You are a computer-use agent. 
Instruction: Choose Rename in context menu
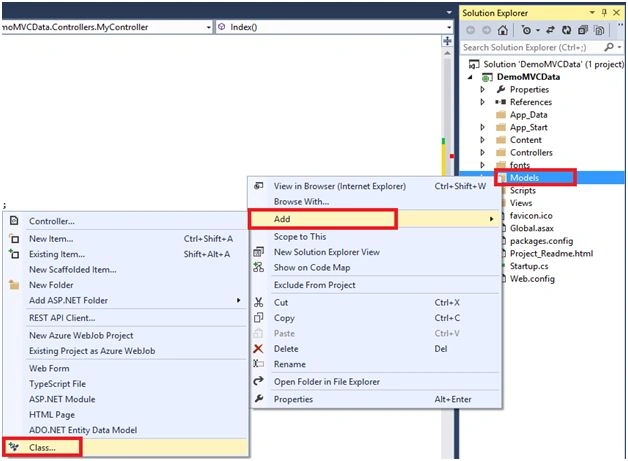point(376,364)
